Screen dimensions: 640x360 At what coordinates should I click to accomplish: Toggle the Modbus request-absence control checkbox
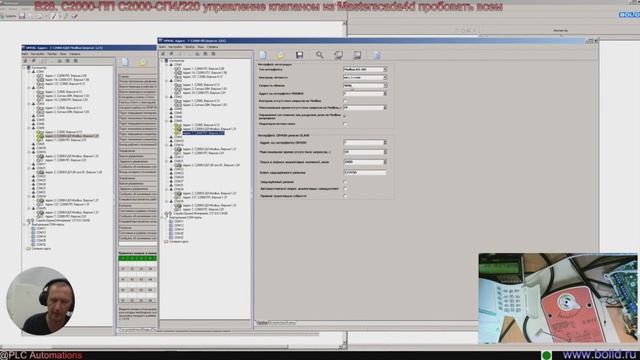pos(345,101)
